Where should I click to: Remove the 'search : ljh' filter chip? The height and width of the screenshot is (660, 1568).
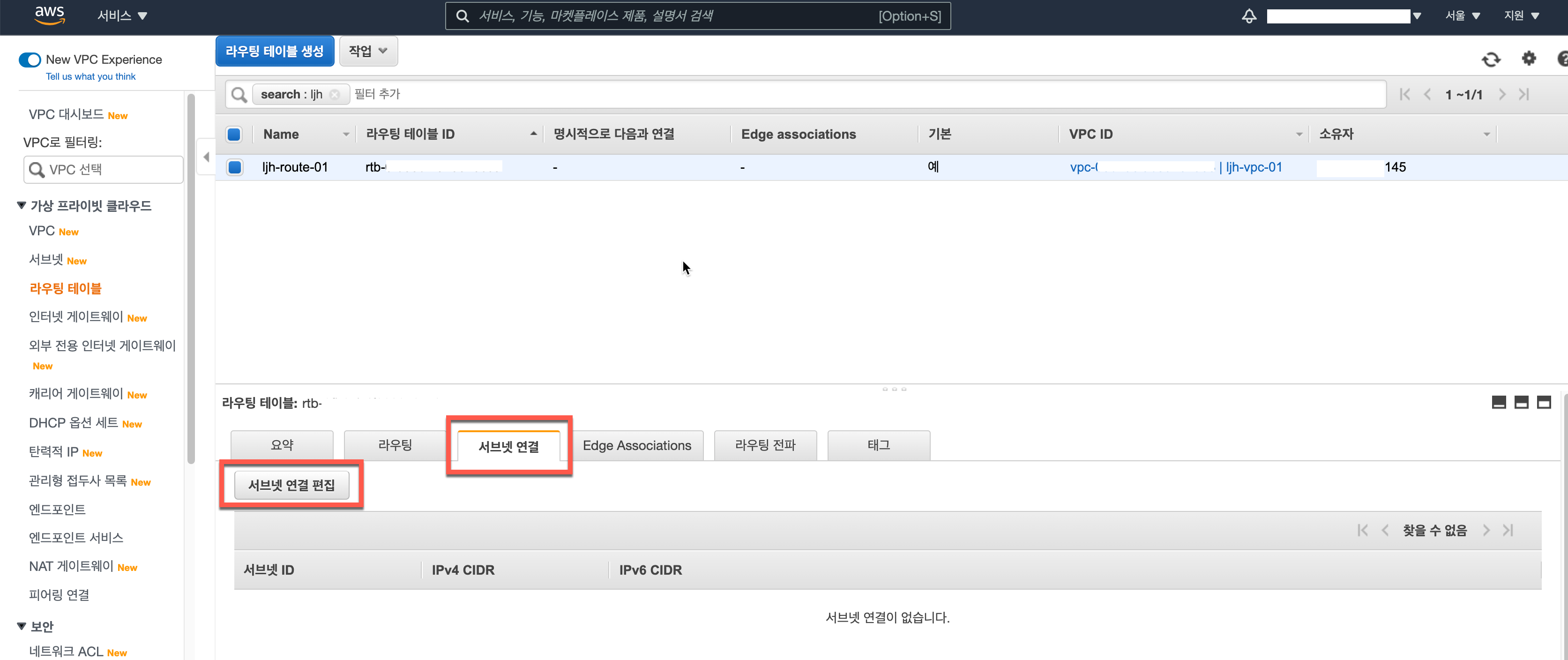tap(335, 94)
